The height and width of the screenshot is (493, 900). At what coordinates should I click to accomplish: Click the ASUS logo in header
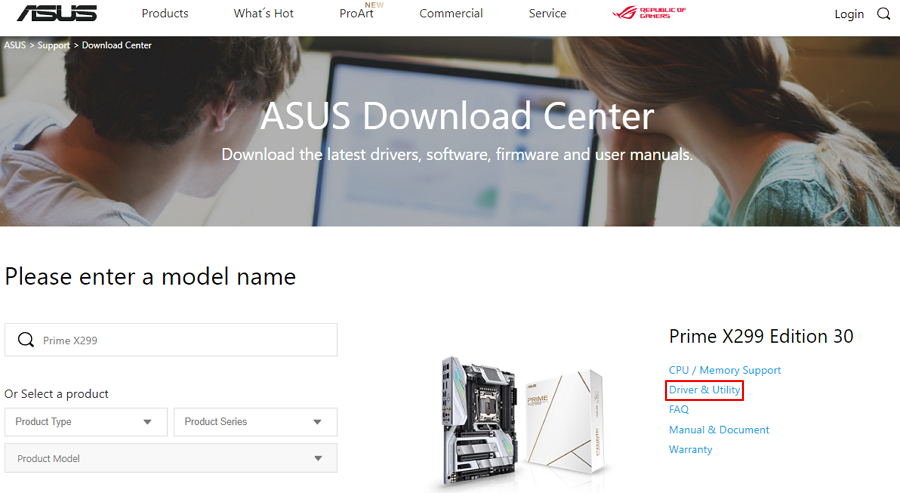tap(57, 13)
